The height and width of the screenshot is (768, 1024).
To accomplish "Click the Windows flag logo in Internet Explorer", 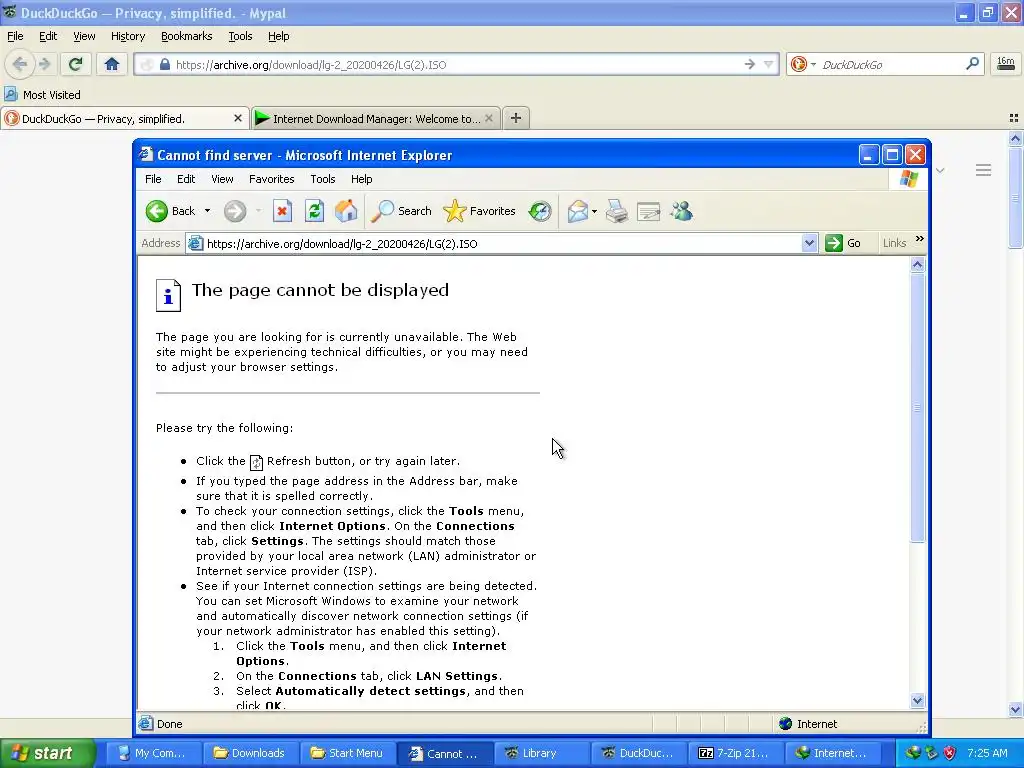I will 909,178.
